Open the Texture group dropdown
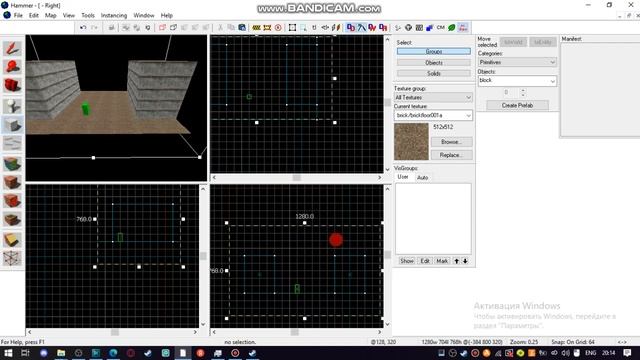The height and width of the screenshot is (360, 640). pyautogui.click(x=433, y=98)
